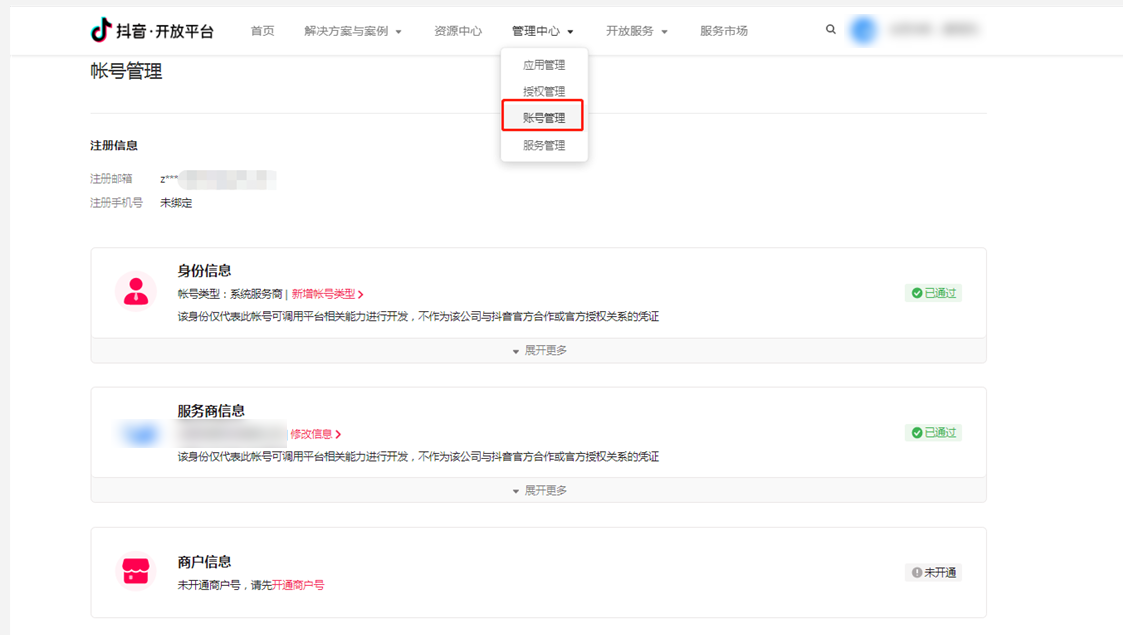This screenshot has width=1123, height=635.
Task: Click the 服务商信息 blurred logo thumbnail
Action: [140, 434]
